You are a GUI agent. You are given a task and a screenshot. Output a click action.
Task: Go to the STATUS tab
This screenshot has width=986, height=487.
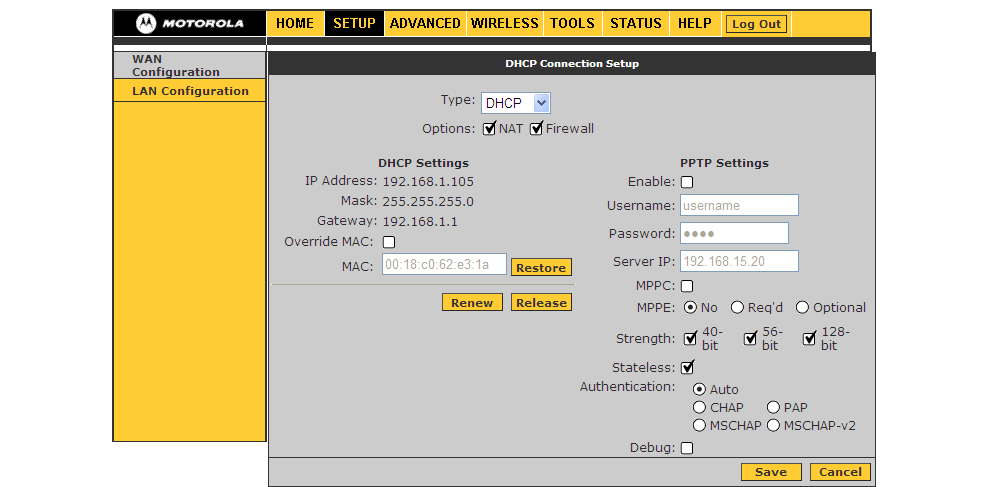point(635,23)
